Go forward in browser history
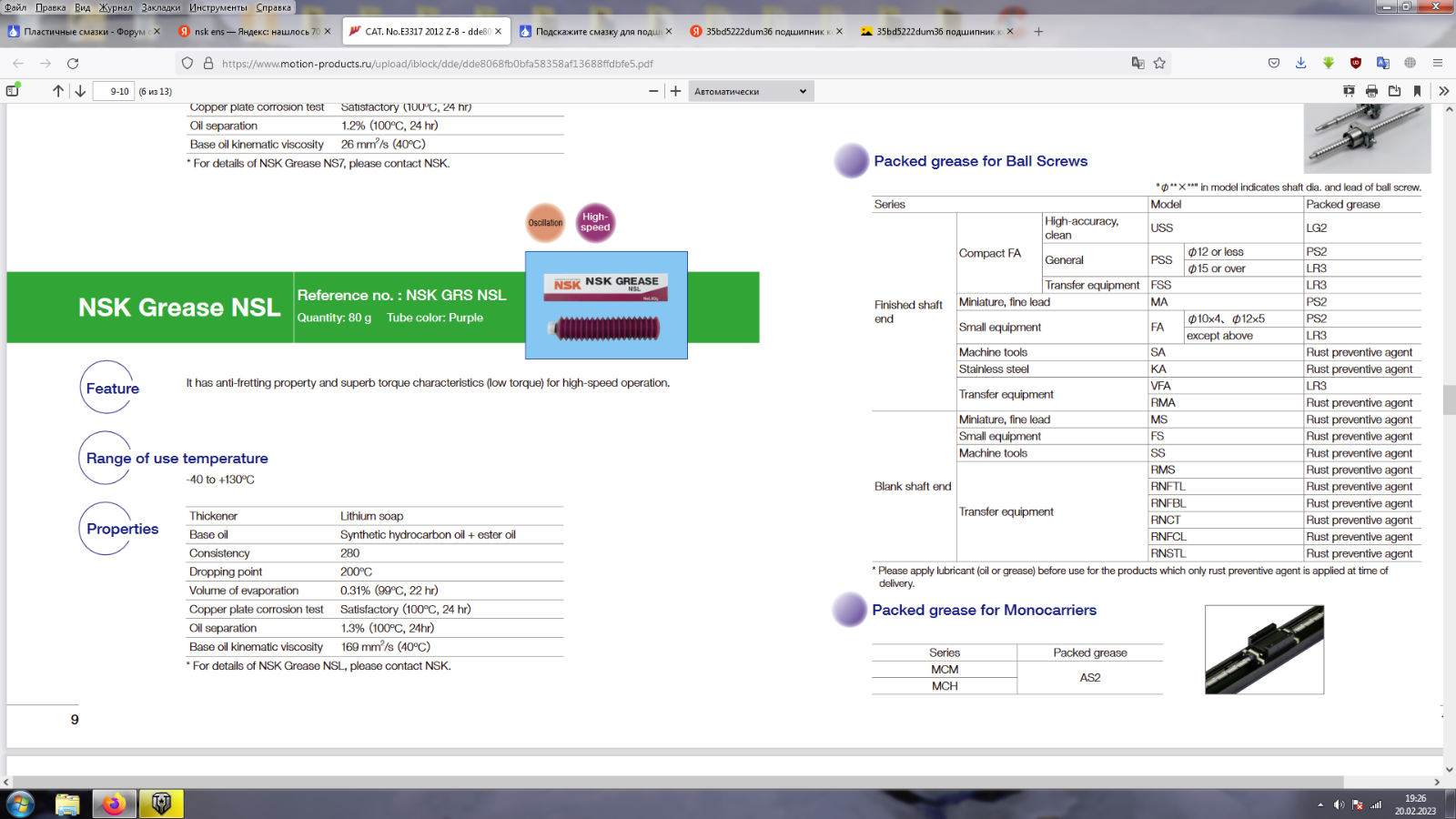 click(x=45, y=63)
